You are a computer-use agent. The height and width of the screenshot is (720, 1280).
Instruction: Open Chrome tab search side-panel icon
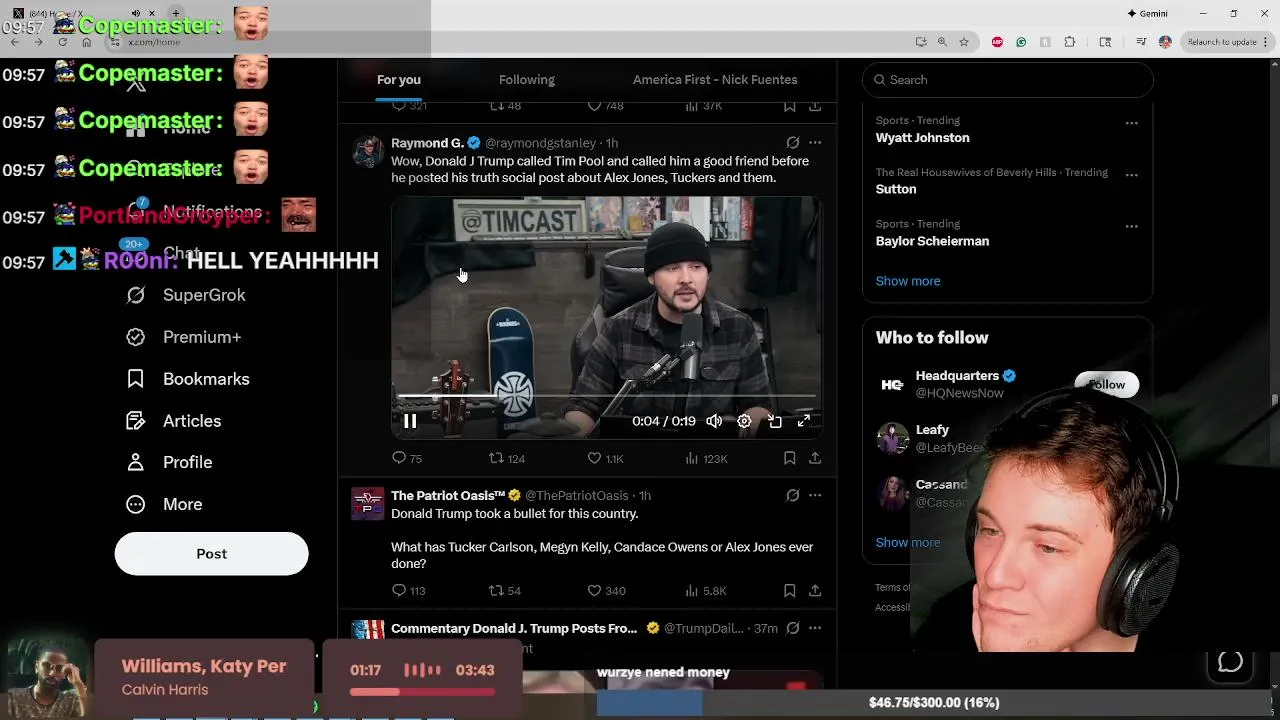point(1105,42)
